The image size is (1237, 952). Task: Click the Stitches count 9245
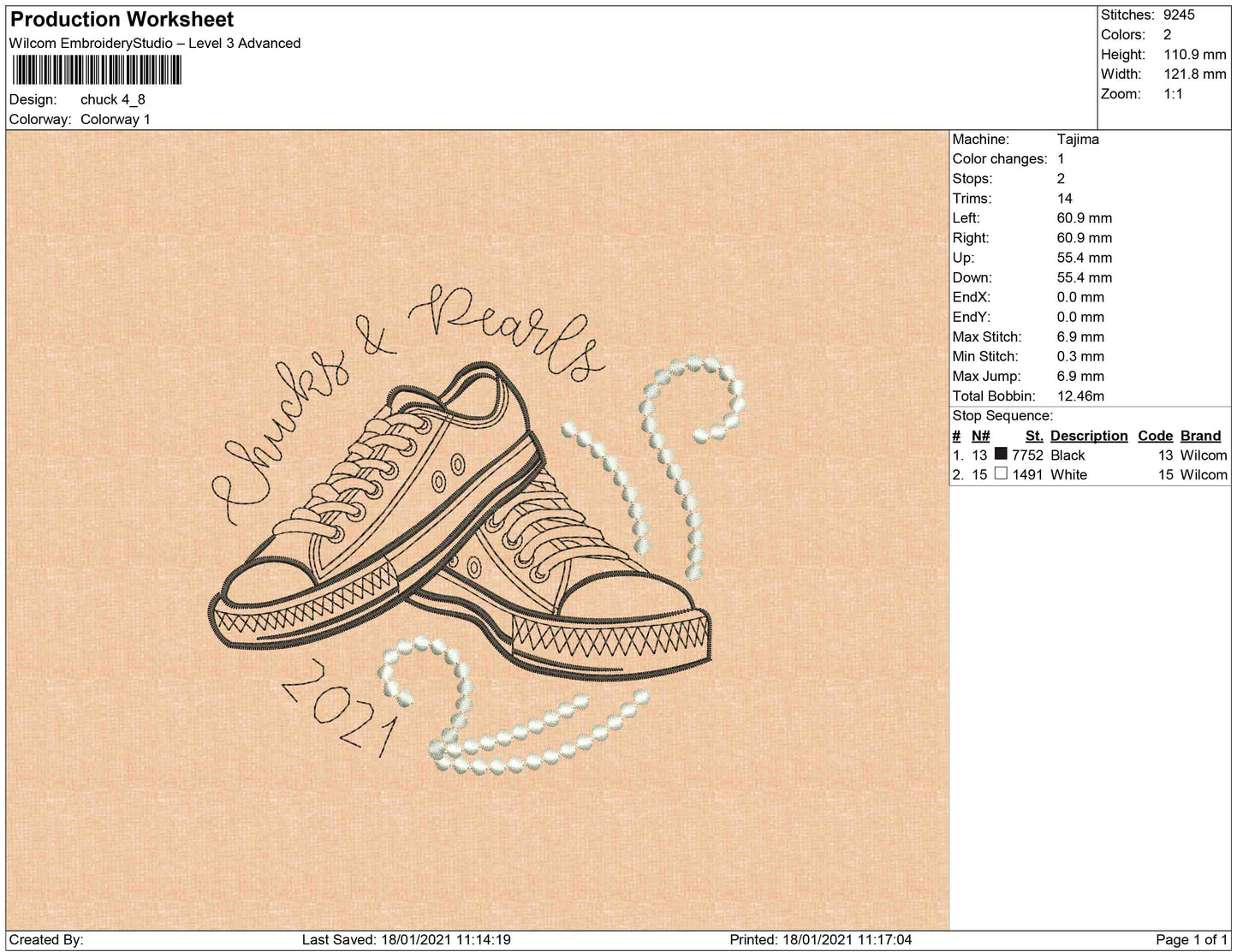pyautogui.click(x=1178, y=15)
